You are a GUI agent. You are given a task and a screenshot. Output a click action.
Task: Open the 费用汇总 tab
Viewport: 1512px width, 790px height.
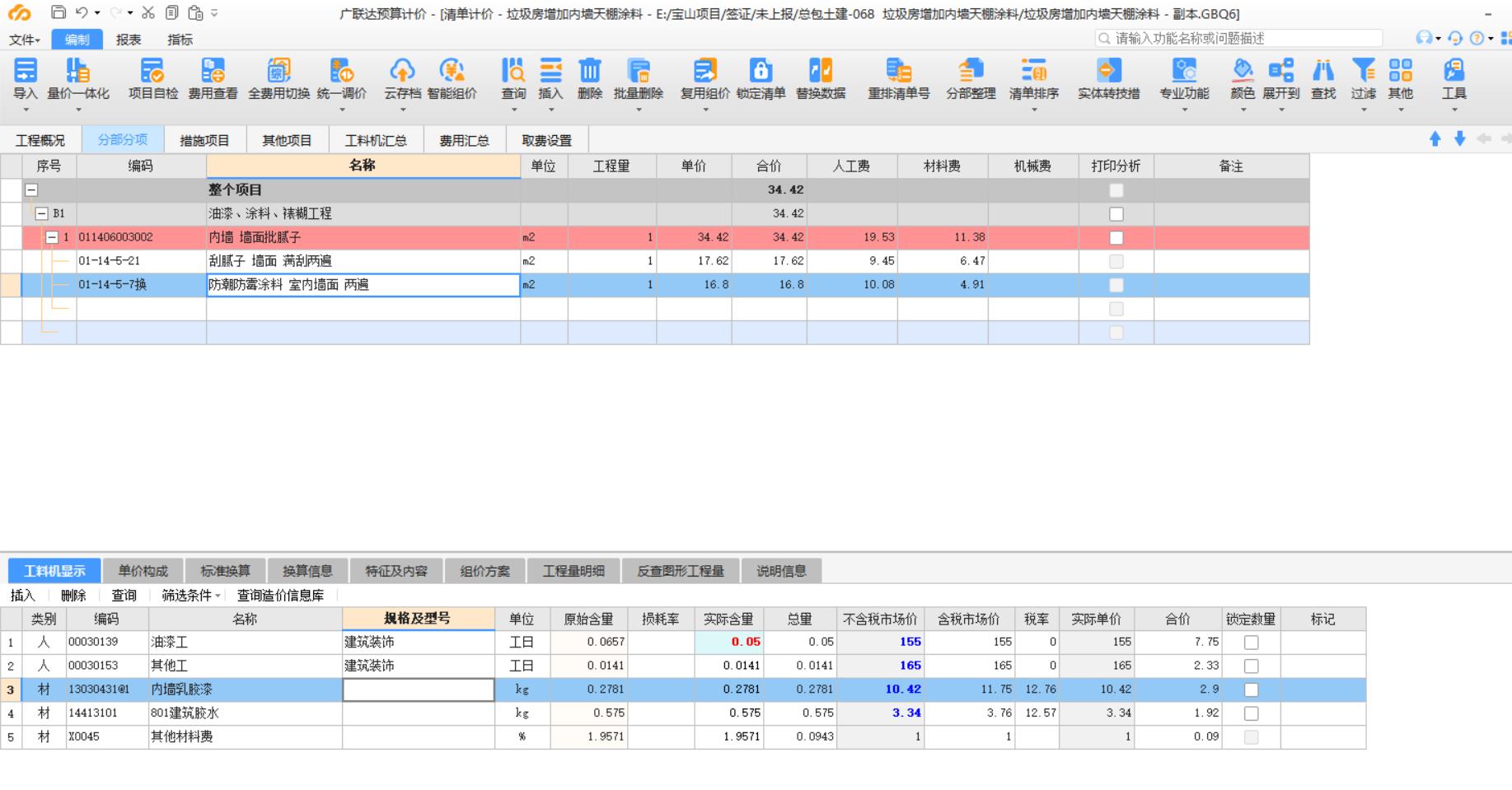click(464, 140)
